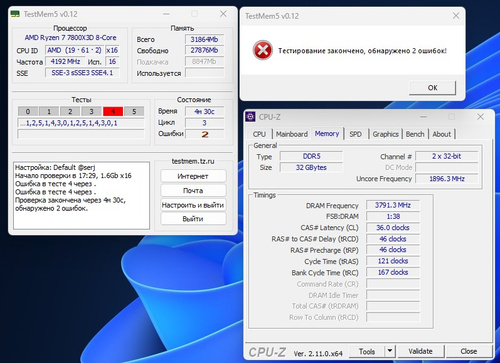Viewport: 500px width, 363px height.
Task: Click the 4192 MHz frequency value
Action: coord(65,62)
